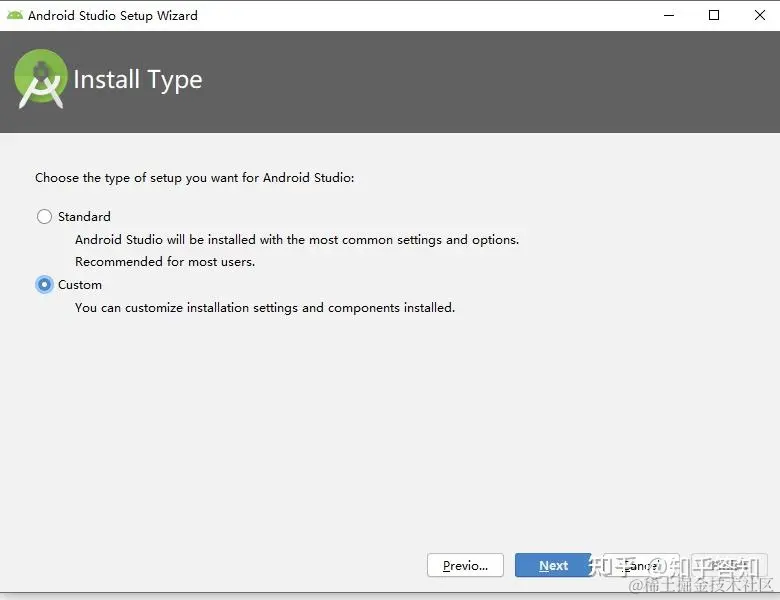Click the Android Studio logo in header
The height and width of the screenshot is (600, 780).
(x=41, y=79)
